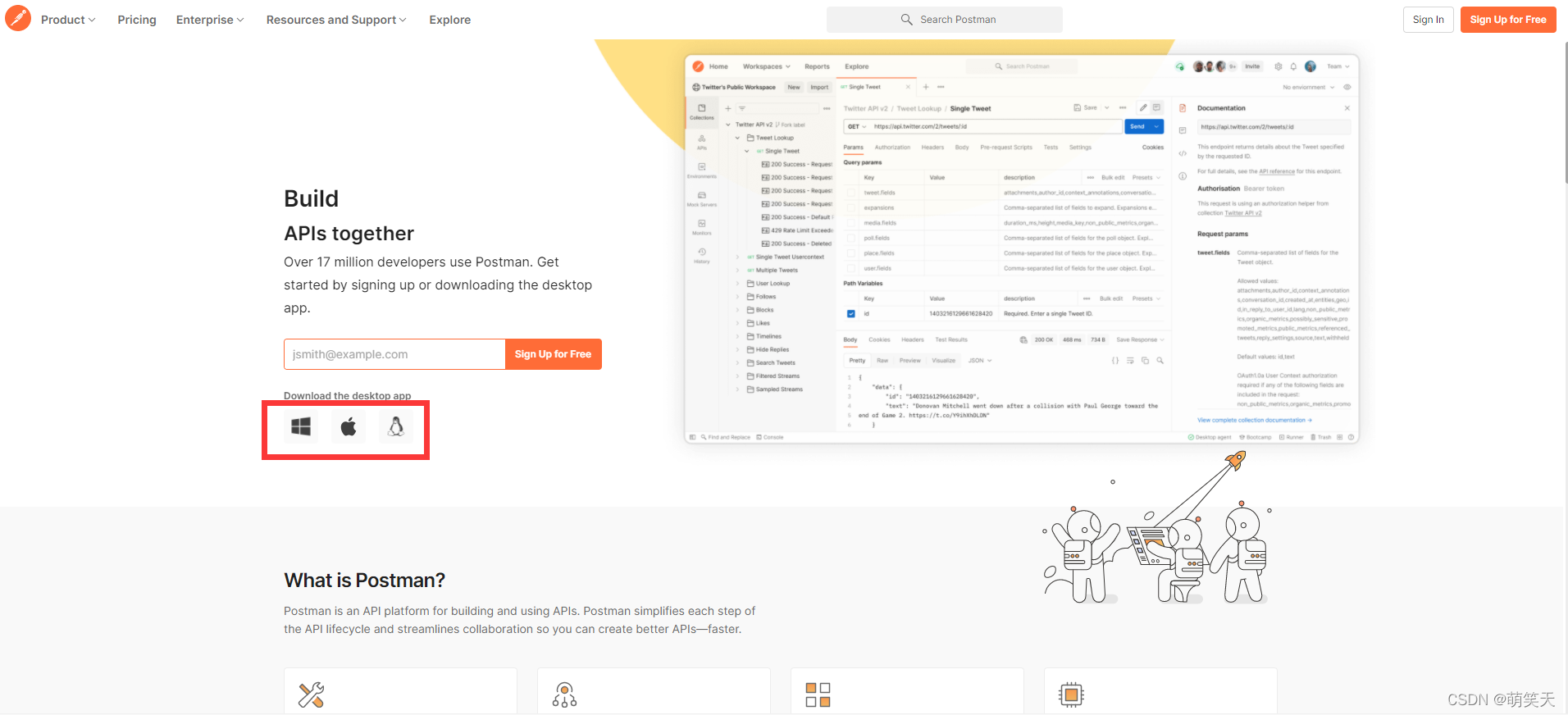
Task: Click the wrench and pencil tools card icon
Action: pyautogui.click(x=311, y=695)
